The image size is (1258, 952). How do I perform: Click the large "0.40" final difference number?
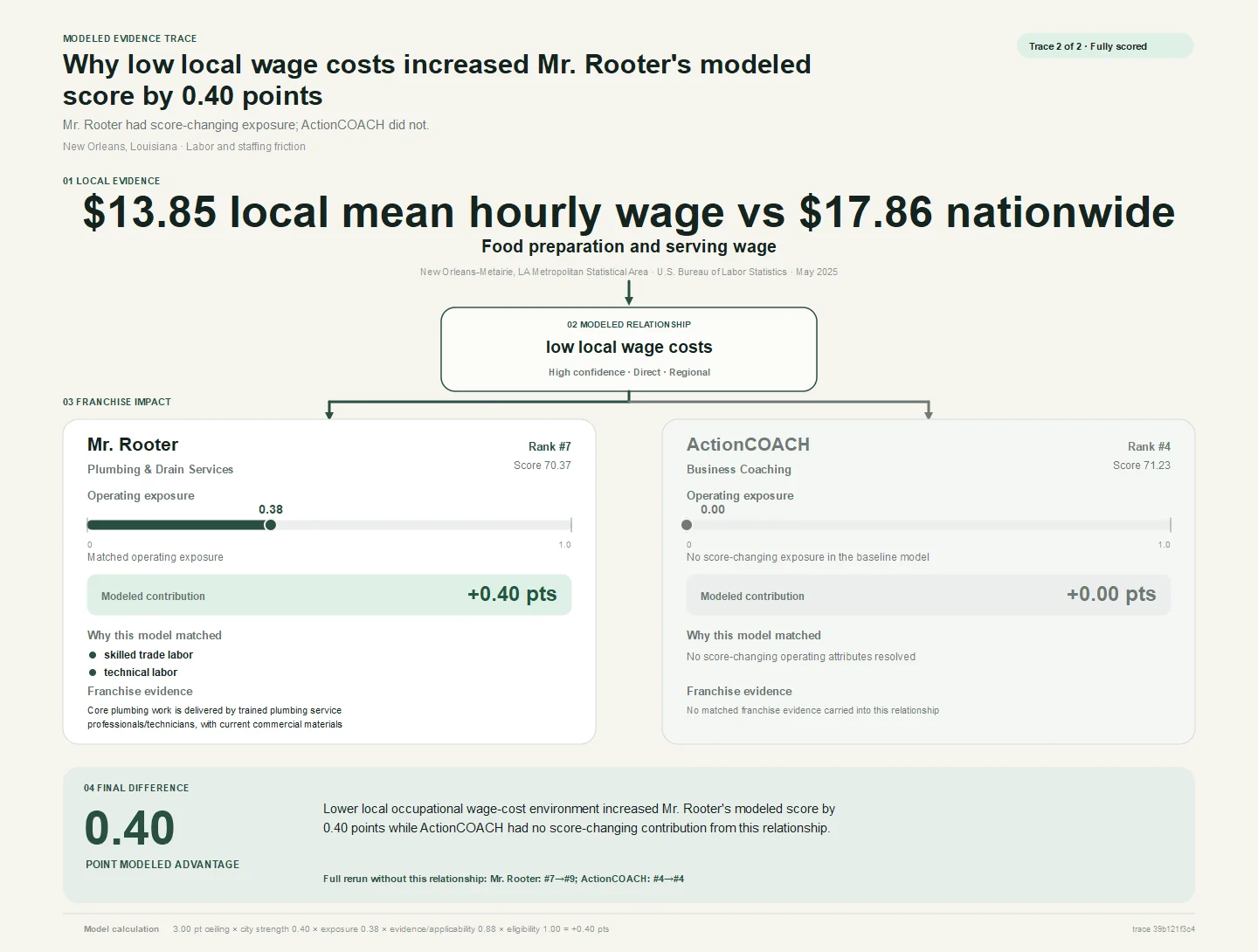(129, 827)
